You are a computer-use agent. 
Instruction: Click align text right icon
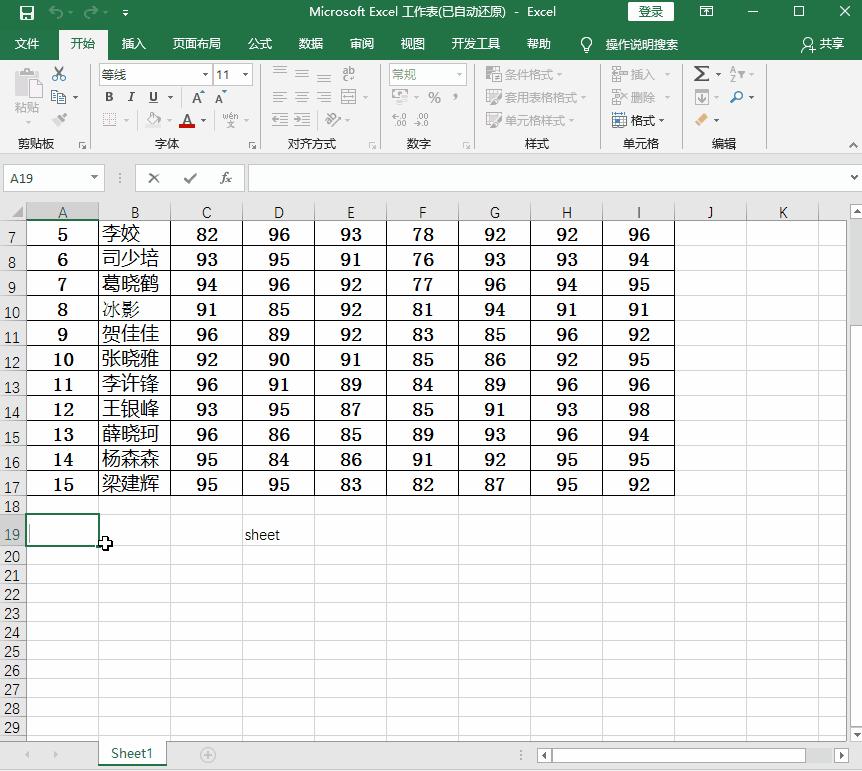[324, 97]
